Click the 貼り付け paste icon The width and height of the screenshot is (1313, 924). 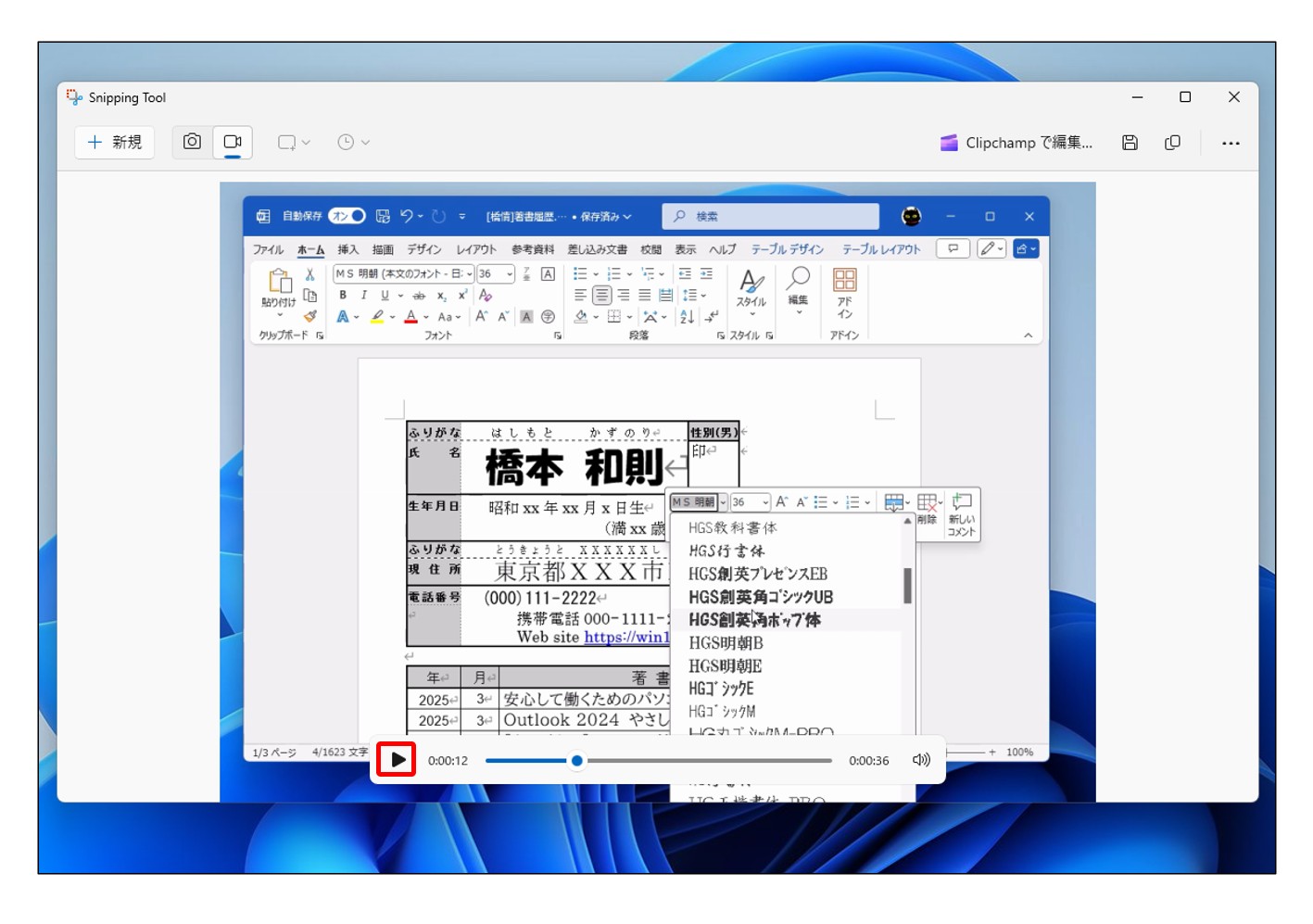pos(279,281)
